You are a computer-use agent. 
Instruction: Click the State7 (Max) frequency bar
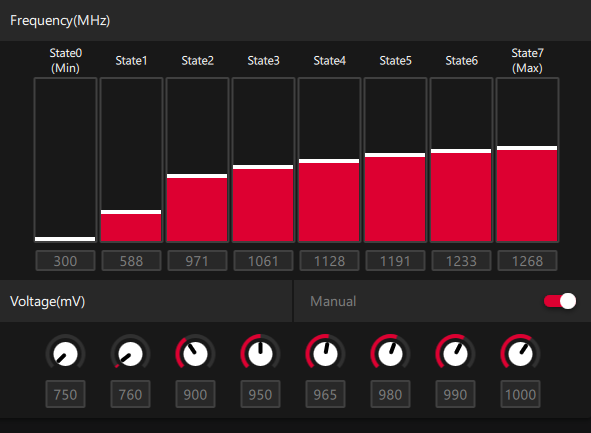pos(527,160)
